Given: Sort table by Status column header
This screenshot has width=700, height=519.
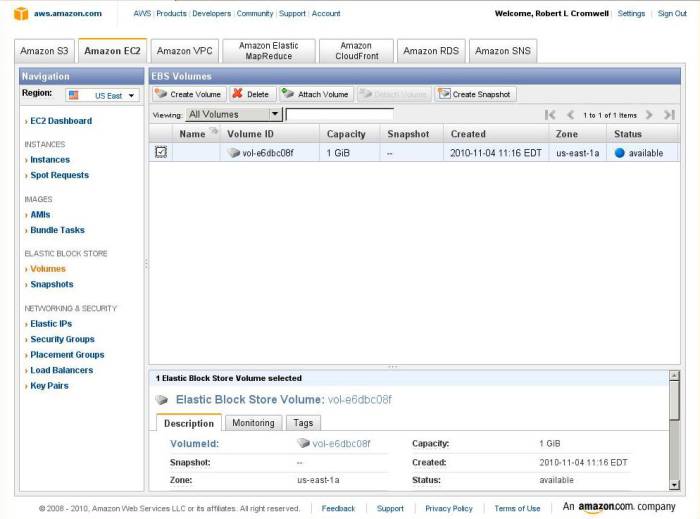Looking at the screenshot, I should pyautogui.click(x=642, y=134).
